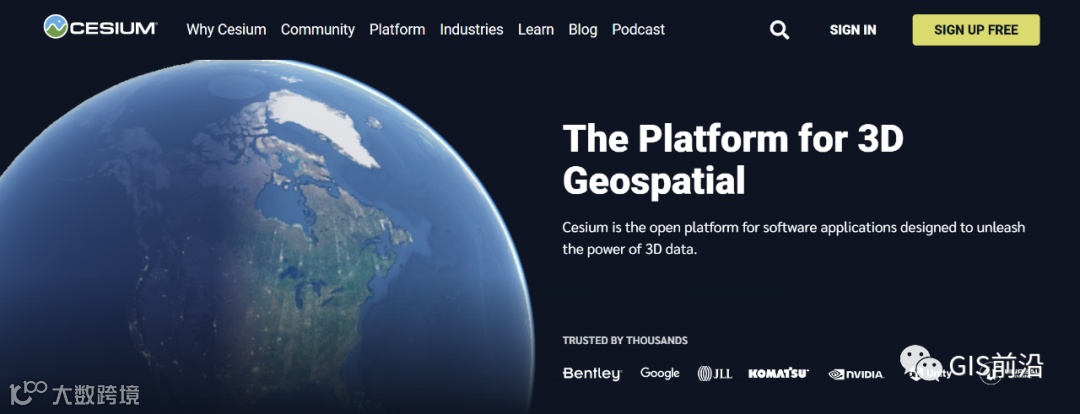Click the Google logo
Viewport: 1080px width, 414px height.
[x=660, y=373]
